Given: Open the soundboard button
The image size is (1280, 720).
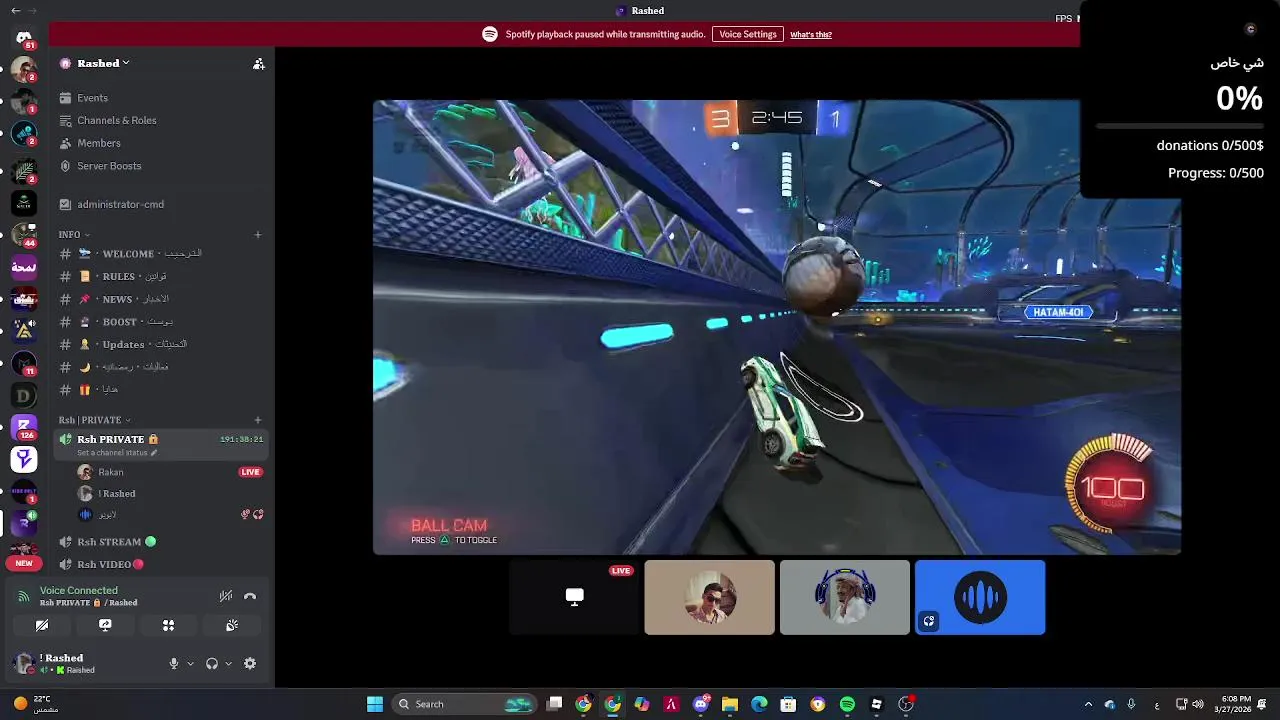Looking at the screenshot, I should 231,625.
